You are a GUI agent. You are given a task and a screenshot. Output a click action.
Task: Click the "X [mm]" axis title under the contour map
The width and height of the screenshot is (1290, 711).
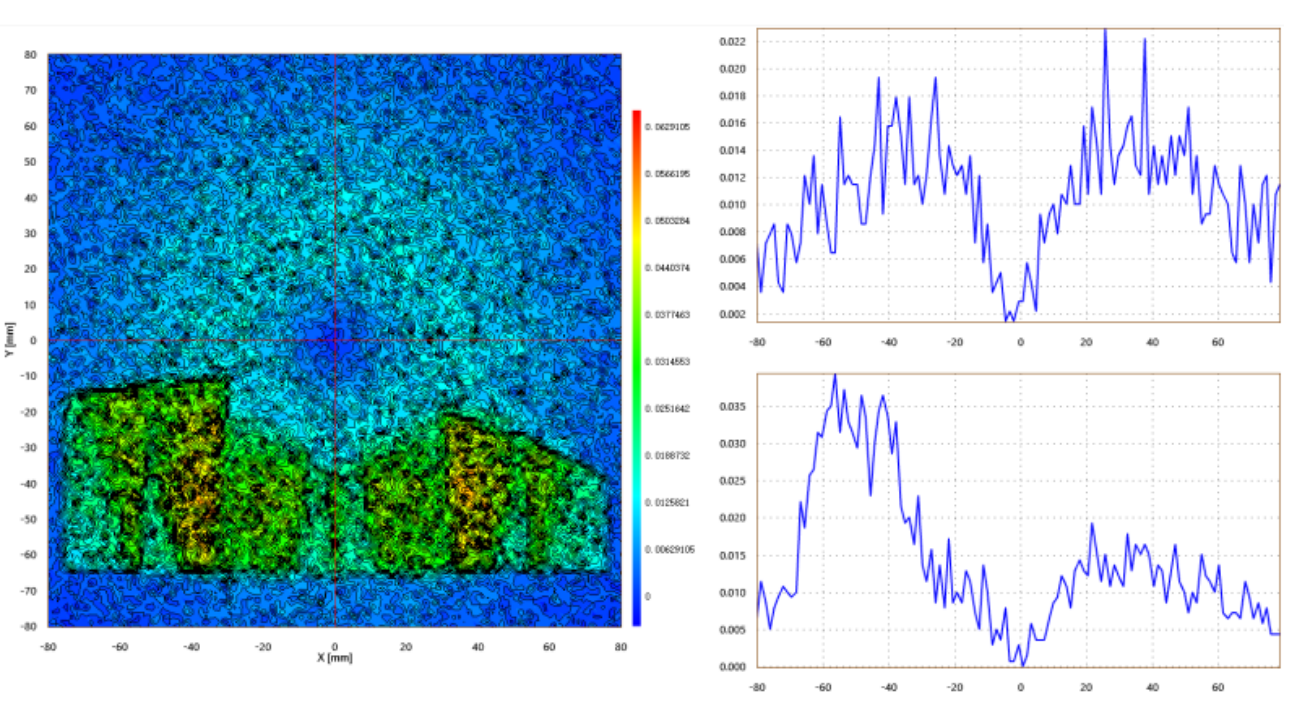[334, 658]
